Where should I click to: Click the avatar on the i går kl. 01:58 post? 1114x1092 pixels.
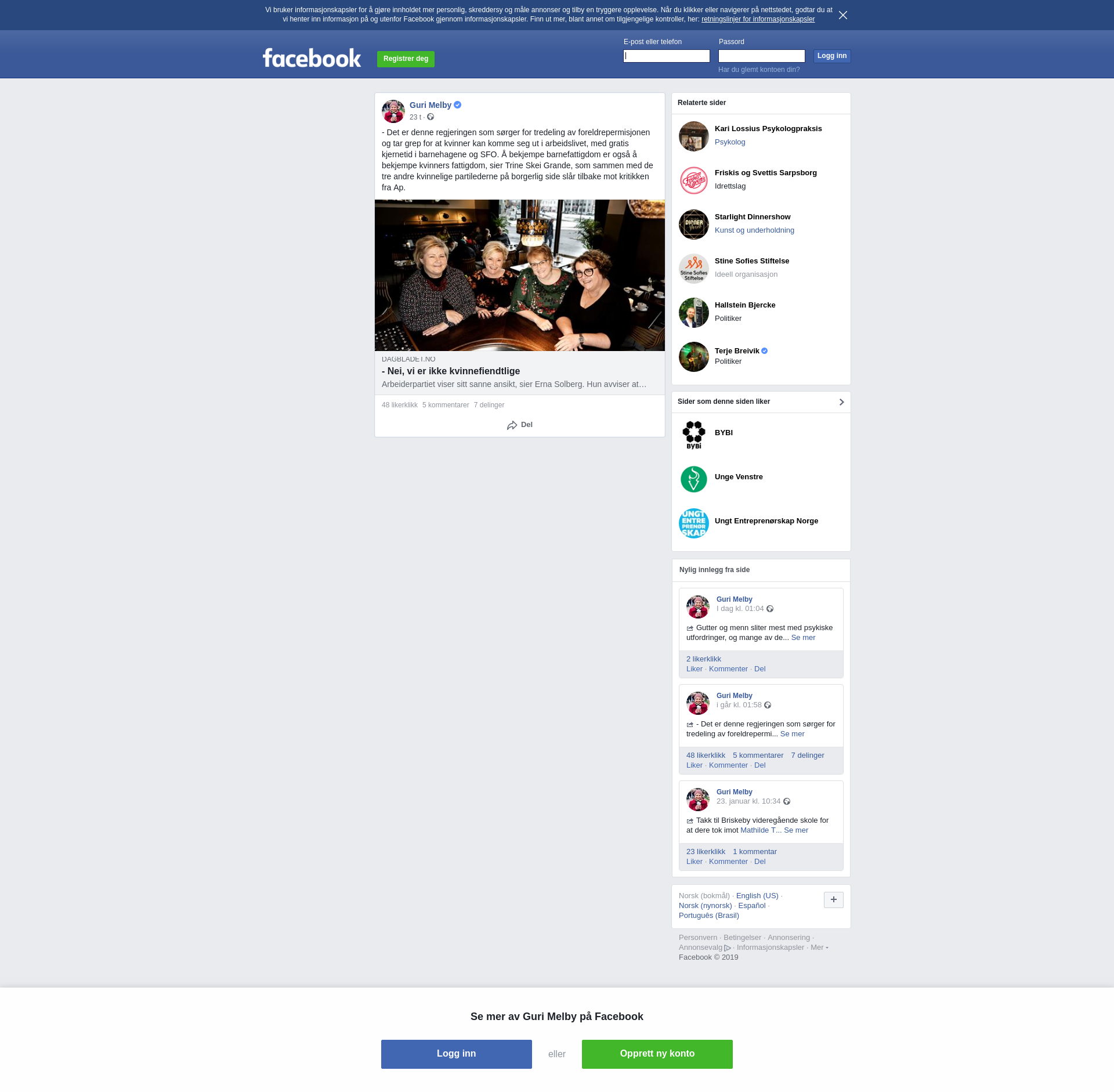point(698,703)
